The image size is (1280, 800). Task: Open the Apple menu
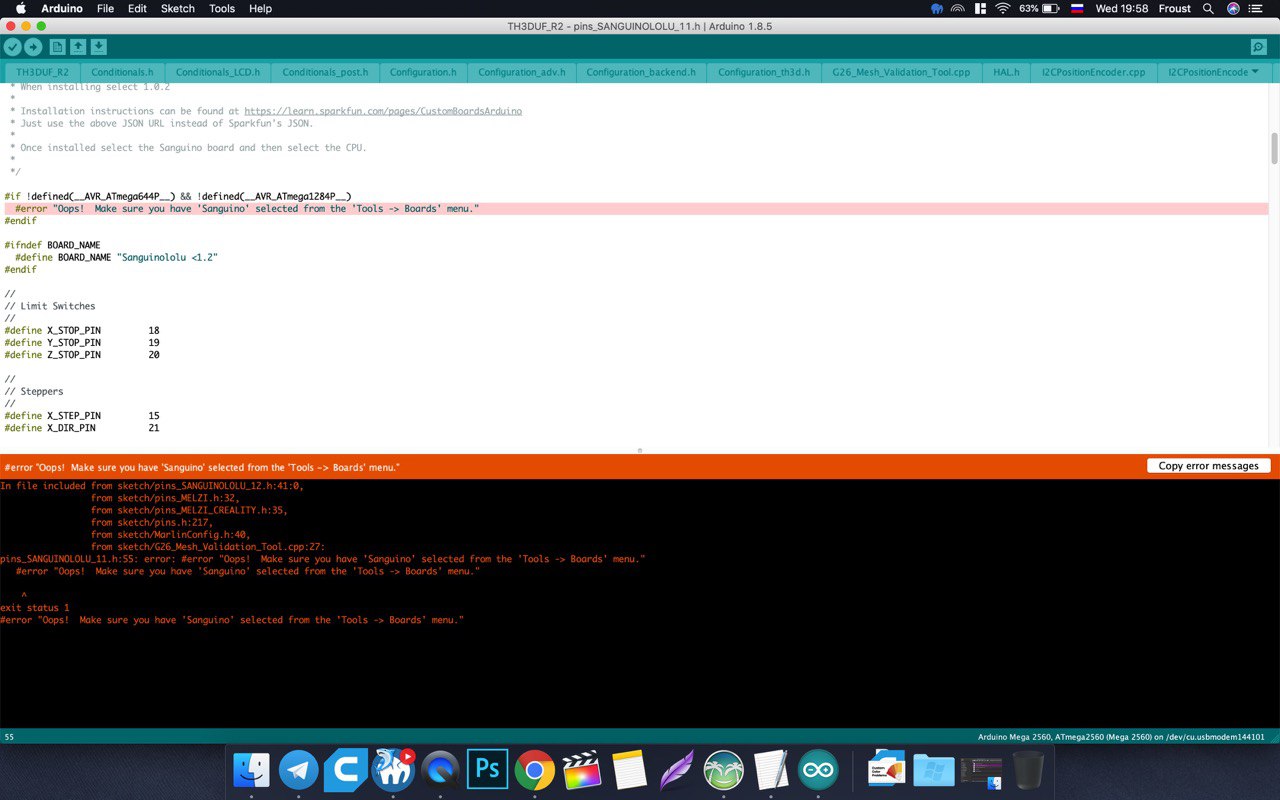tap(20, 8)
